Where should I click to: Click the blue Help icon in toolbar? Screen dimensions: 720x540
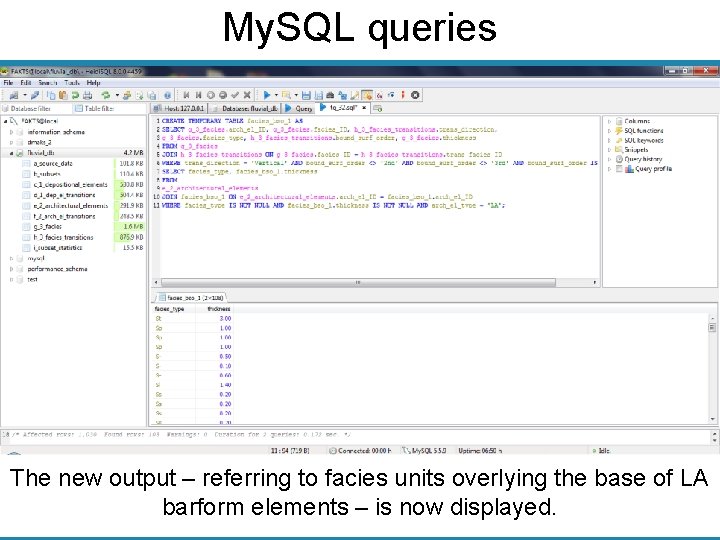(x=167, y=95)
